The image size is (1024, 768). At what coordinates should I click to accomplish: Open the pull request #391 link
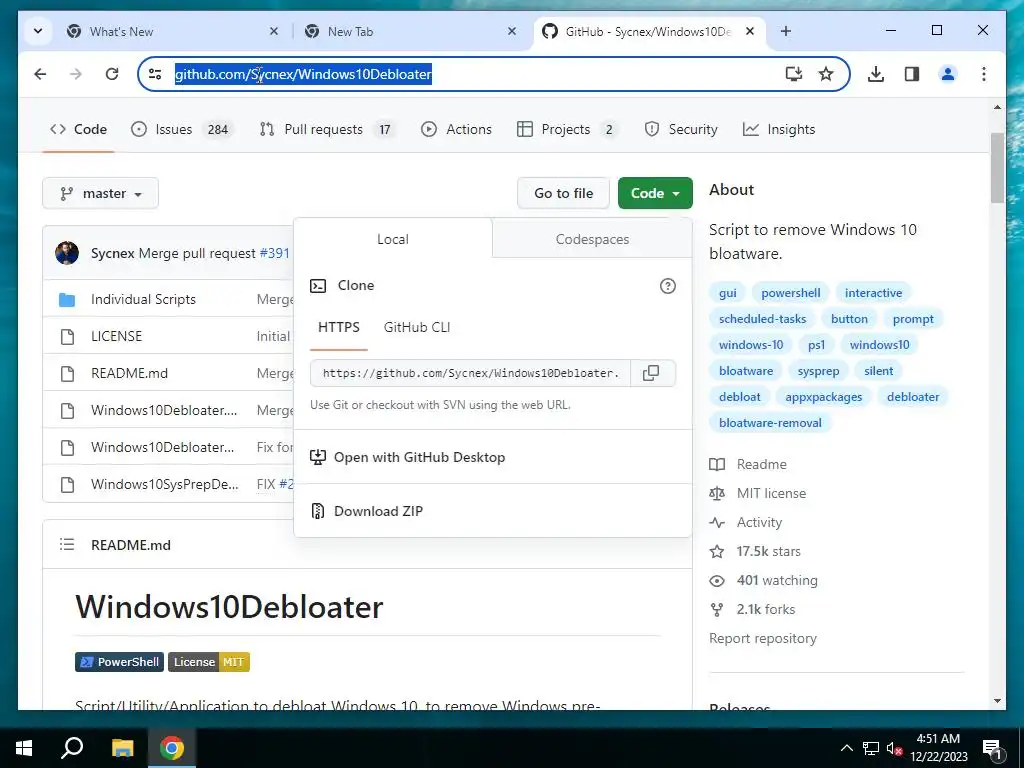(274, 253)
